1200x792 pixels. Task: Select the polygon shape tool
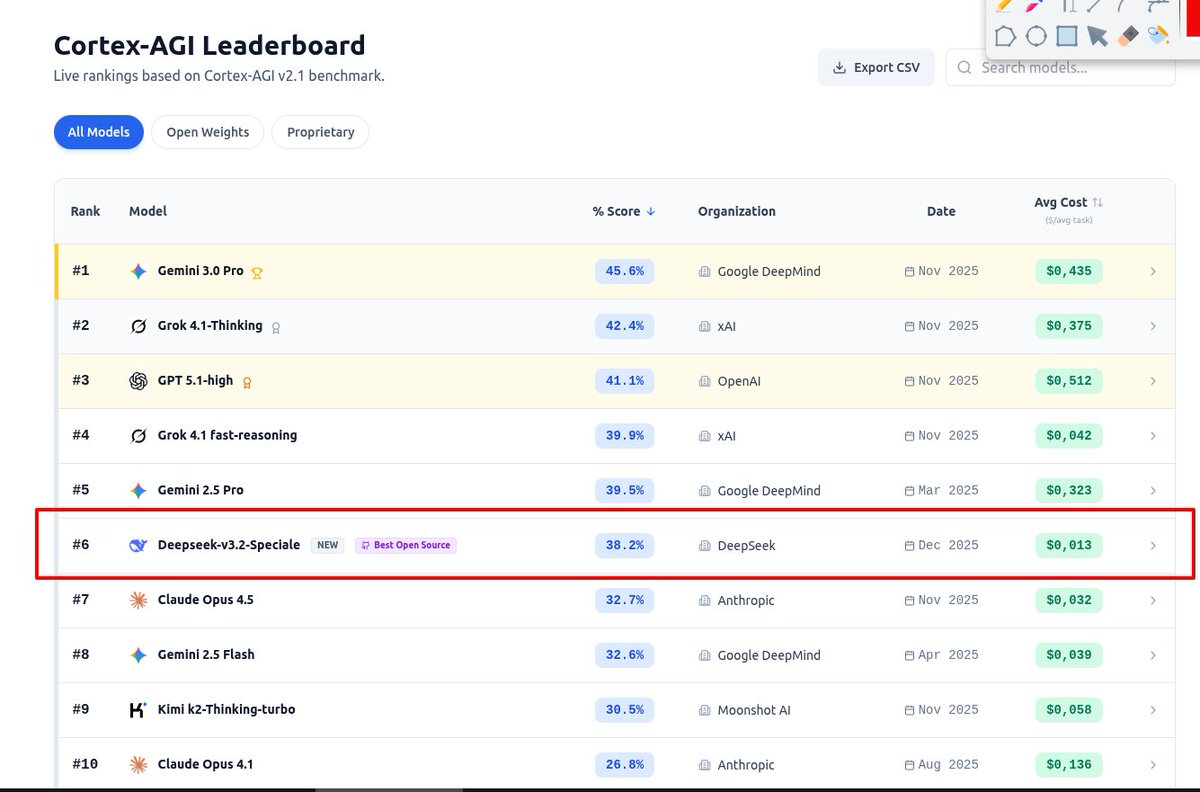coord(1005,36)
